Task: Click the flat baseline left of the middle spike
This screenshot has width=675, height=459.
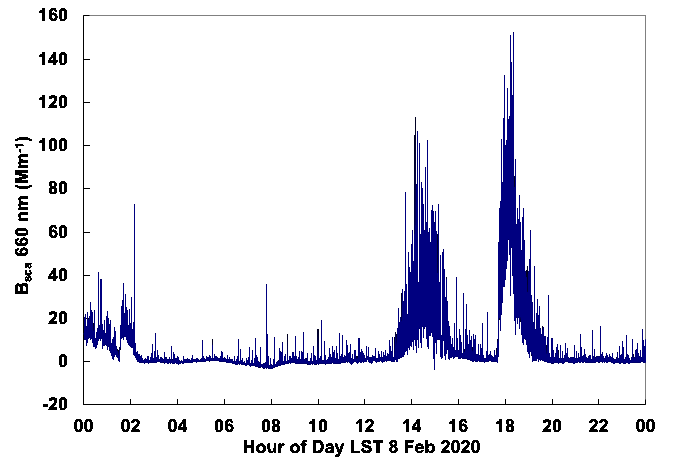Action: tap(190, 361)
